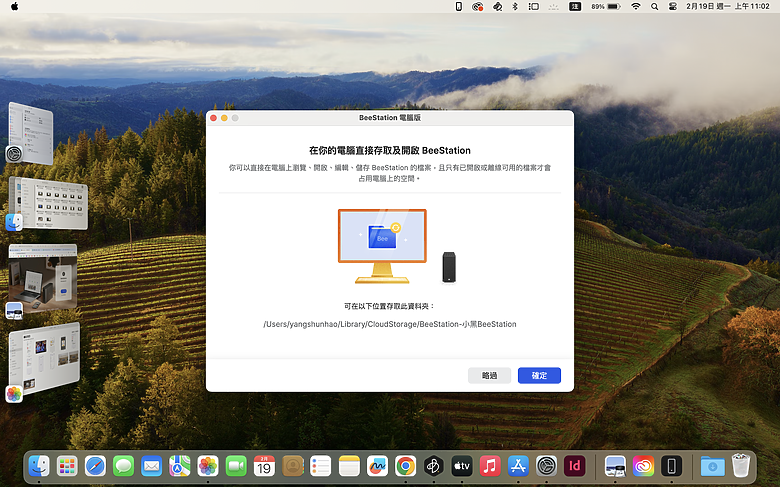Minimize the BeeStation window with yellow button
This screenshot has height=487, width=780.
pyautogui.click(x=224, y=118)
